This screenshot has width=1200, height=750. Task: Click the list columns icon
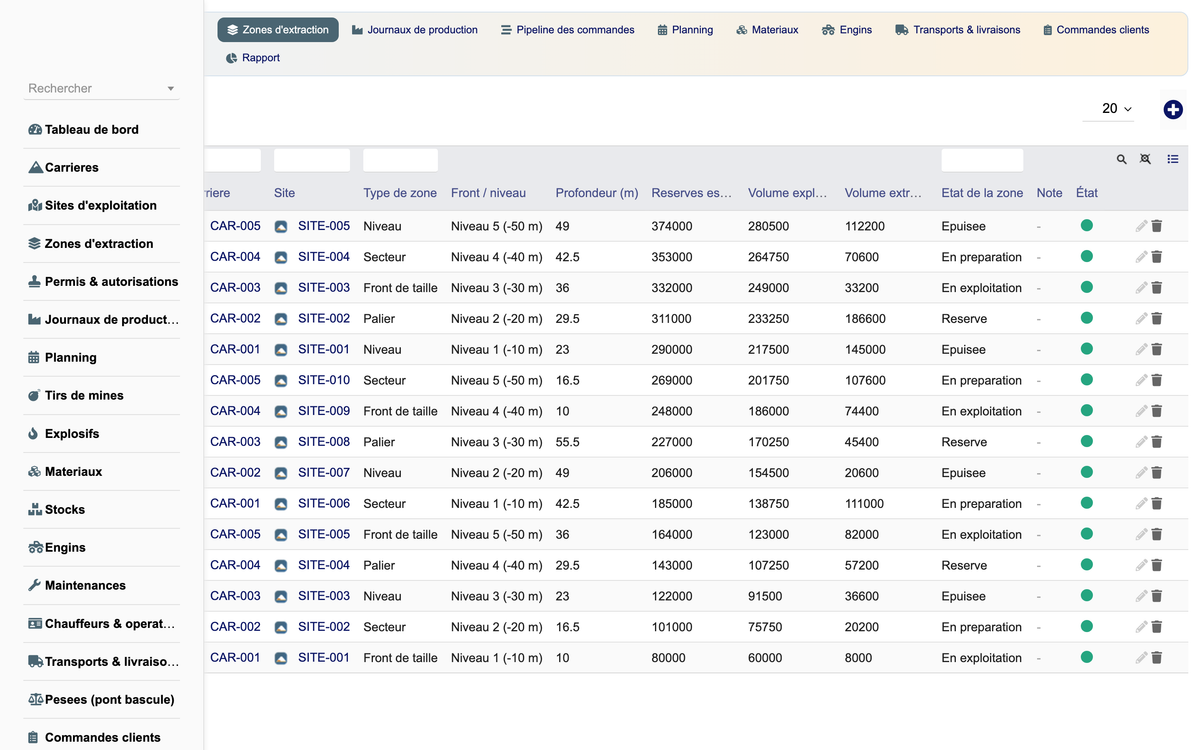tap(1173, 159)
